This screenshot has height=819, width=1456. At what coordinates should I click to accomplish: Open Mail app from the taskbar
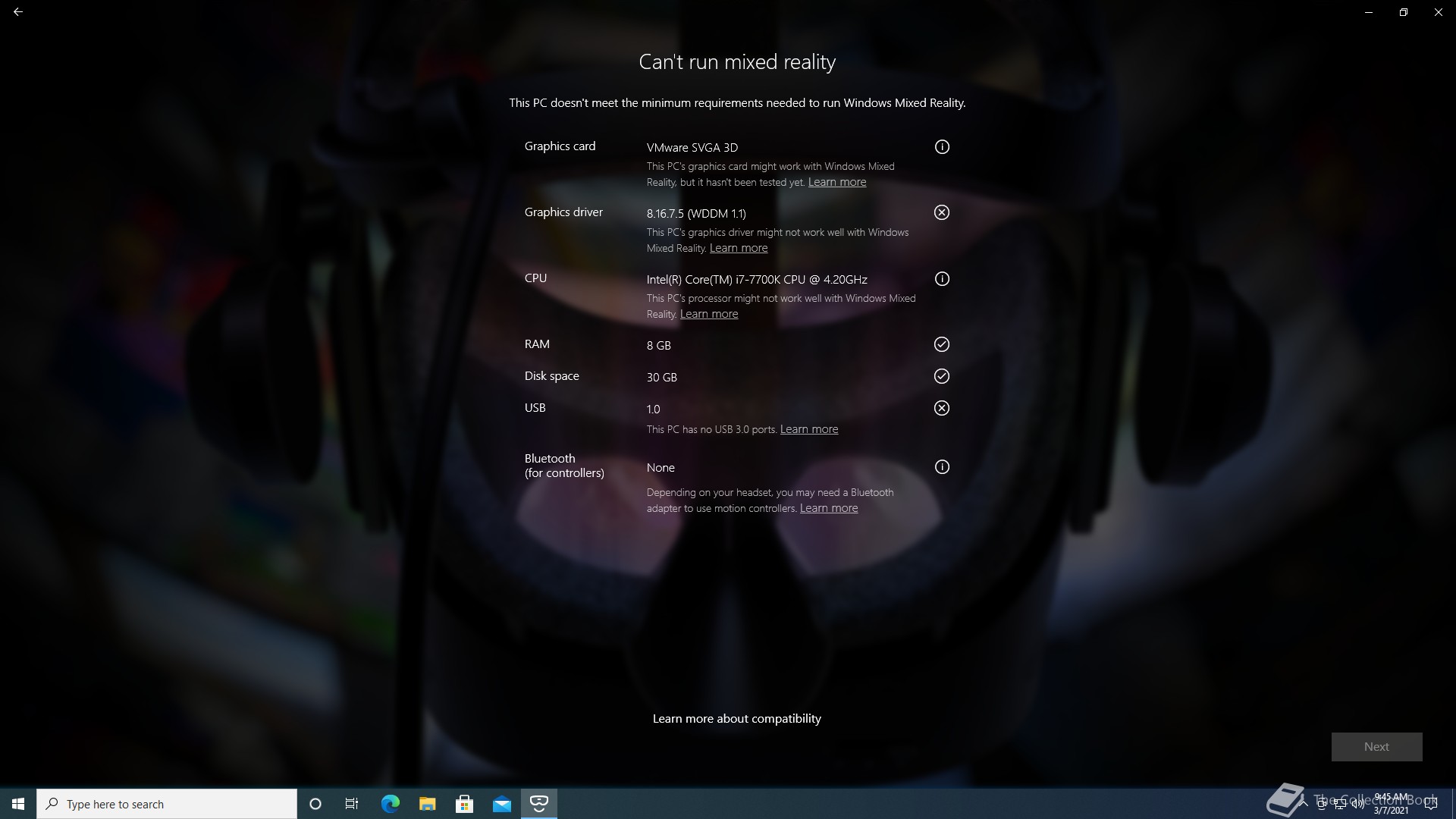[502, 804]
